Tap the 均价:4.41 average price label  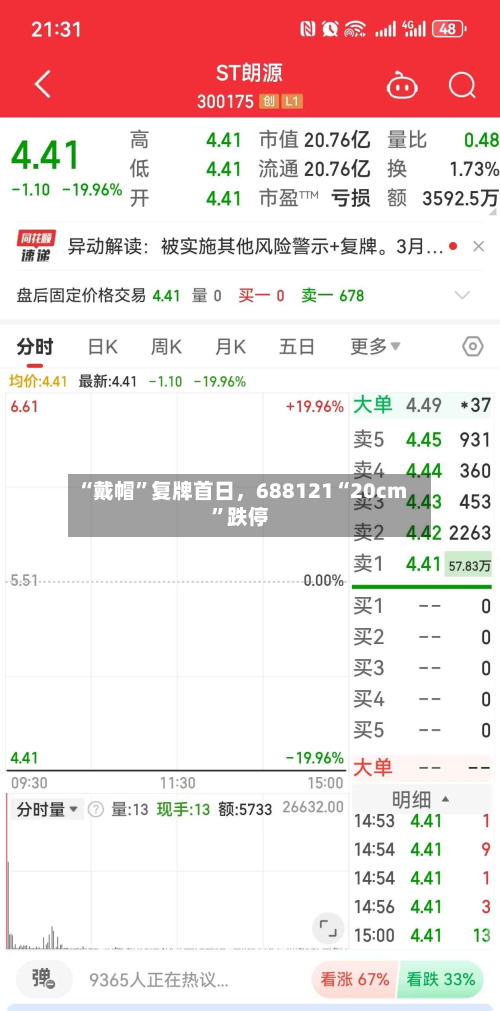(x=38, y=381)
